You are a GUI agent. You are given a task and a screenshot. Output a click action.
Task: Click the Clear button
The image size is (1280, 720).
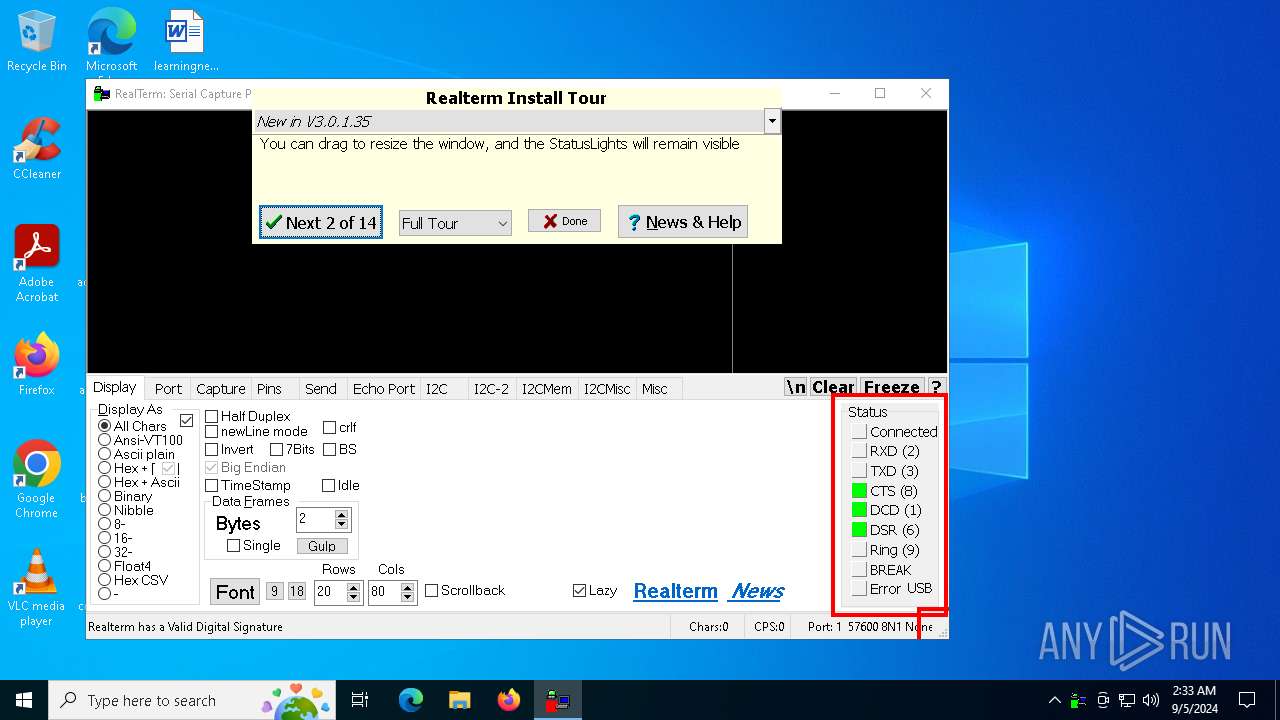click(833, 387)
